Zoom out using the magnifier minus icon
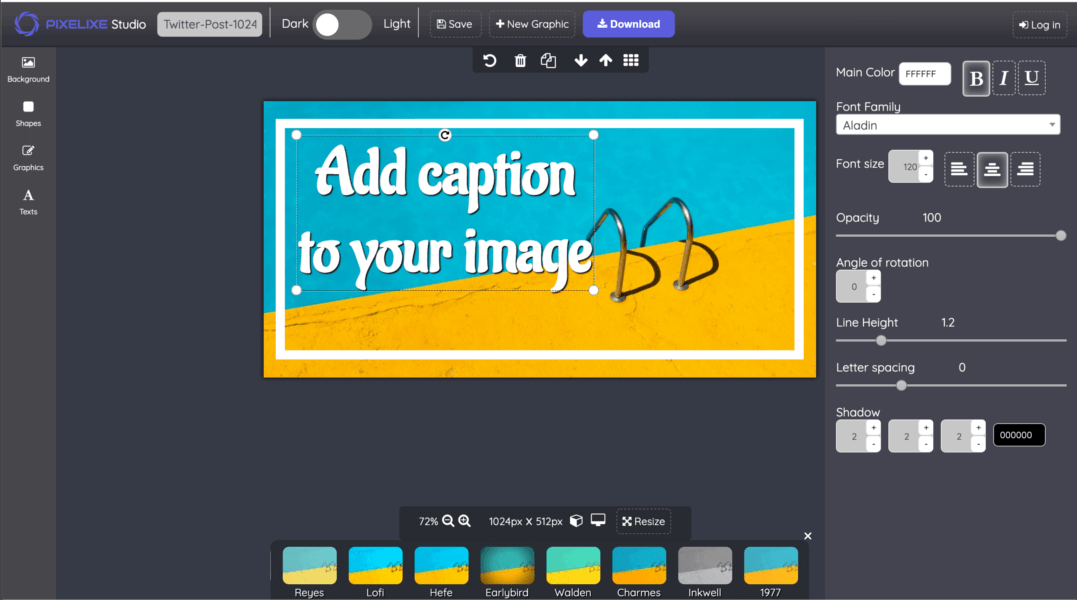Viewport: 1077px width, 600px height. [448, 521]
